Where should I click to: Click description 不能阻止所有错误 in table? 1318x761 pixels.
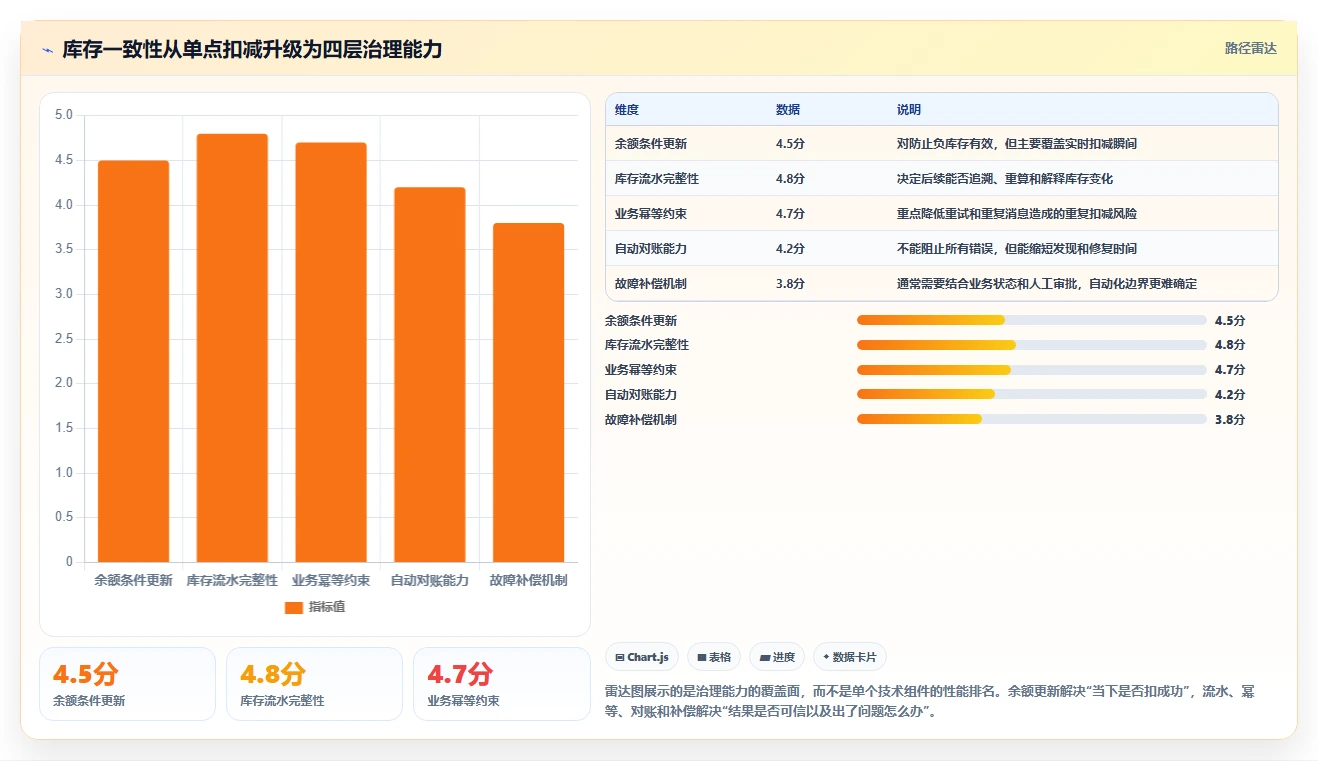pos(1017,249)
